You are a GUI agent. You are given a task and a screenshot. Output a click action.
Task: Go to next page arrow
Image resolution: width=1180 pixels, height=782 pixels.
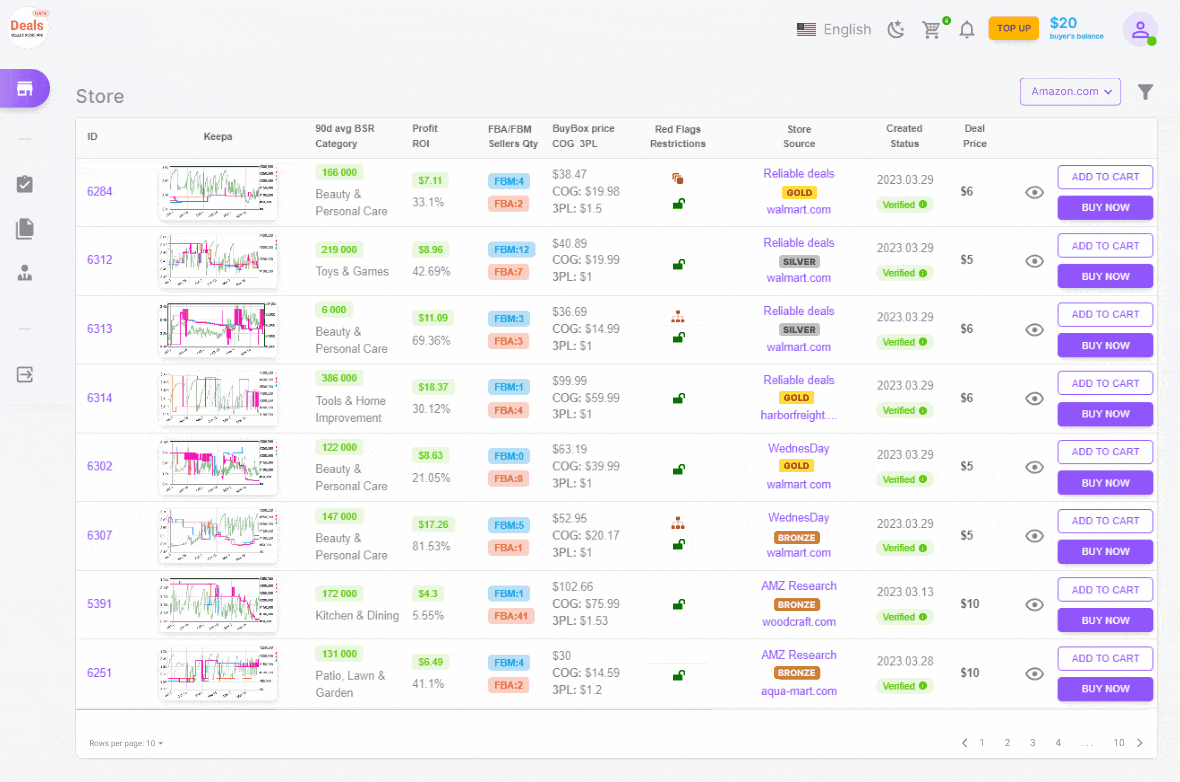pyautogui.click(x=1140, y=743)
